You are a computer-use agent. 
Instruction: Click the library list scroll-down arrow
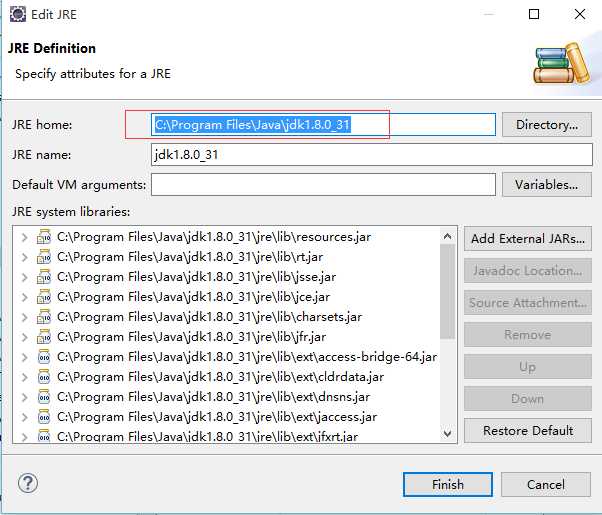(x=447, y=434)
